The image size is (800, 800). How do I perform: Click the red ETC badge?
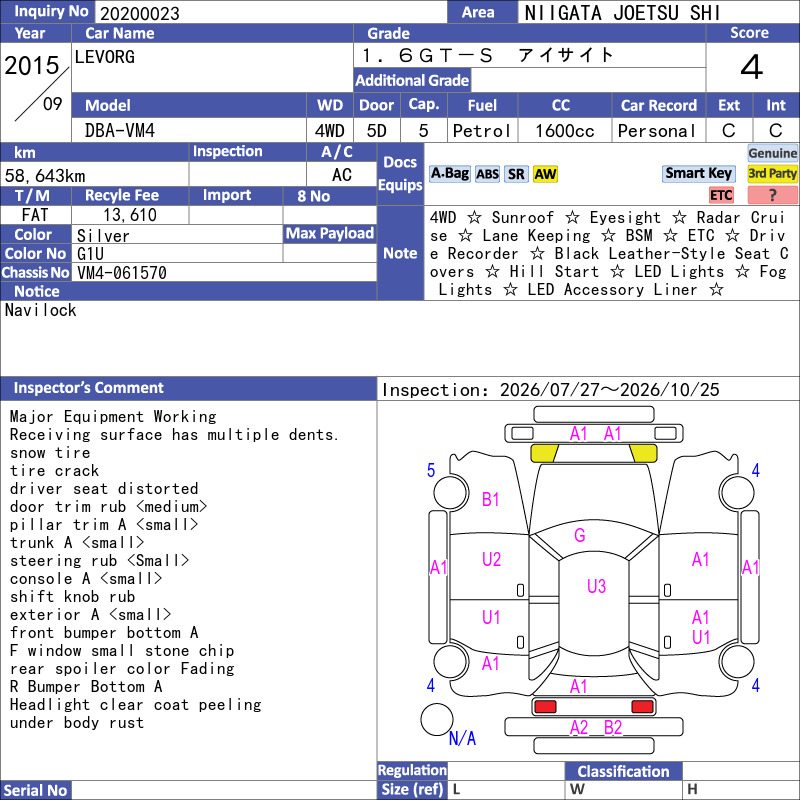[x=721, y=195]
